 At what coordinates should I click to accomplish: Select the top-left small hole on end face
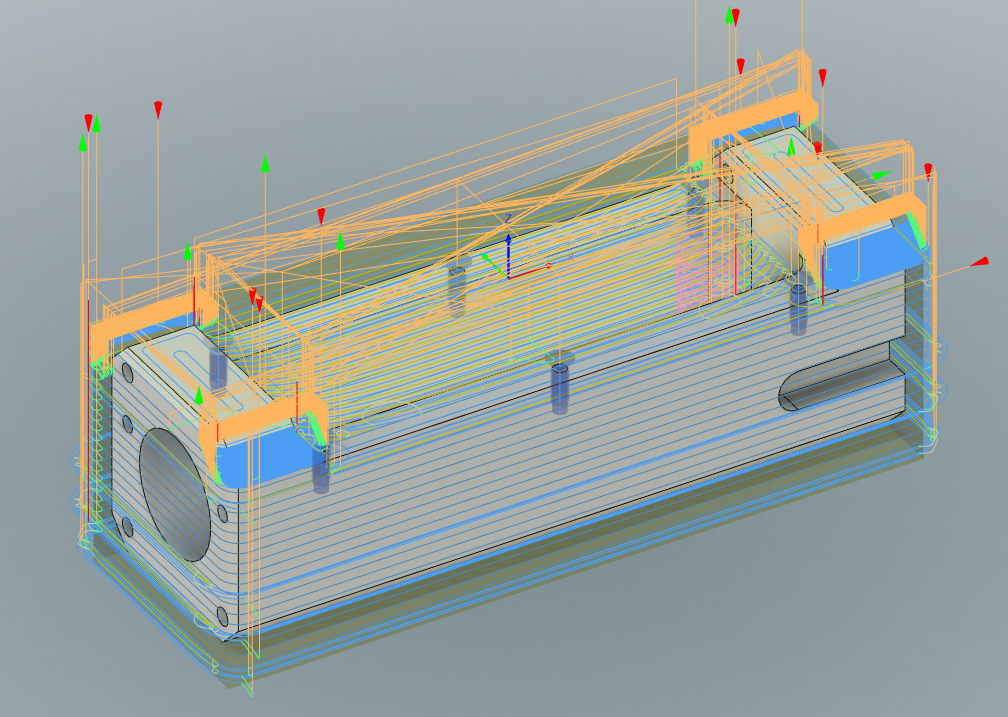127,372
